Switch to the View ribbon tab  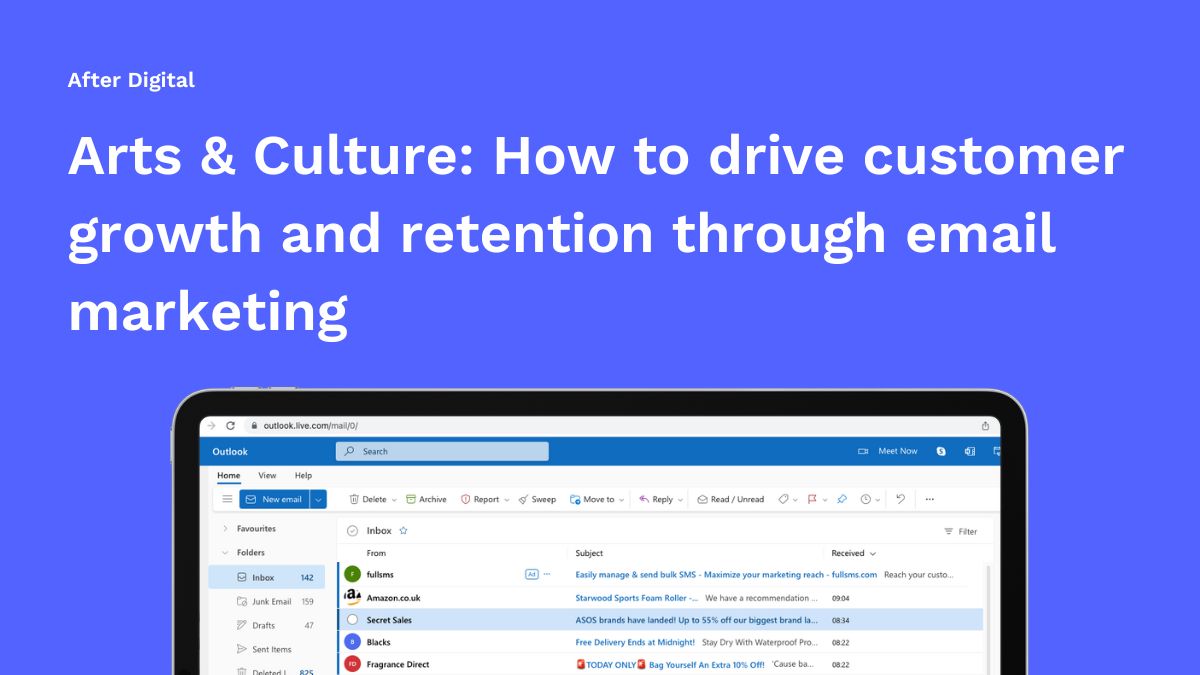coord(267,476)
